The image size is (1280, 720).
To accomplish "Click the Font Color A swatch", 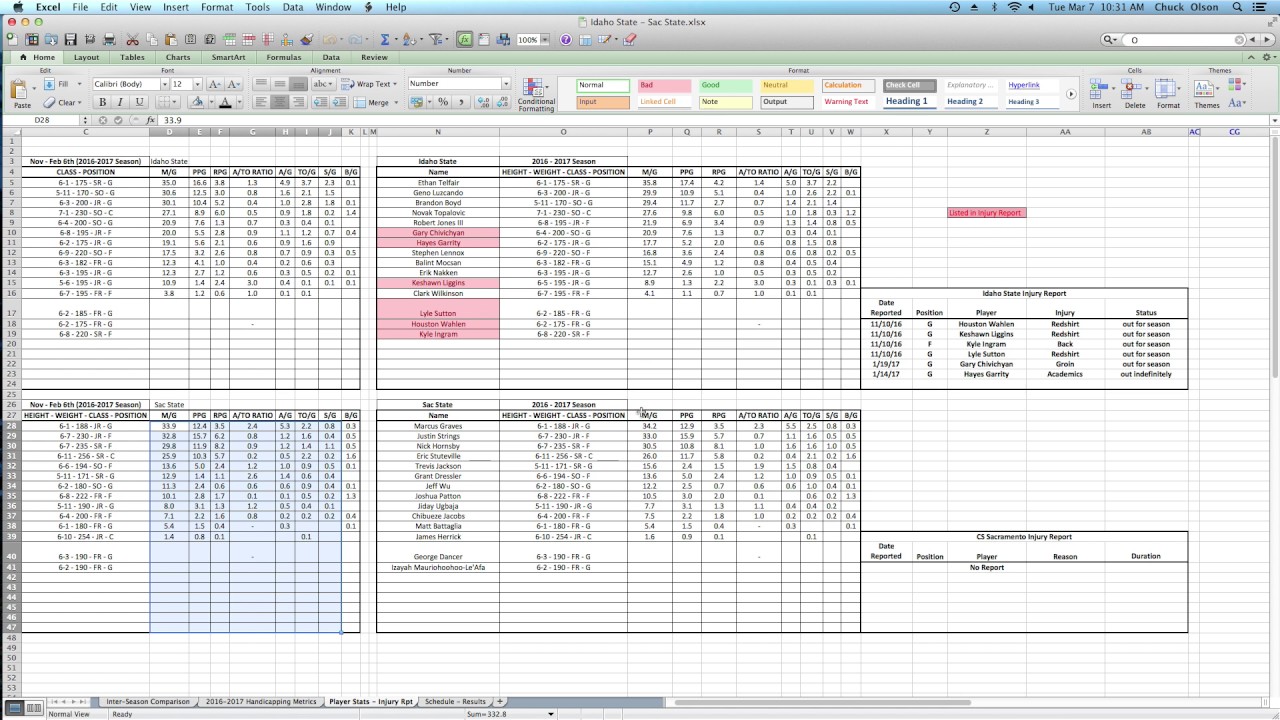I will 225,102.
